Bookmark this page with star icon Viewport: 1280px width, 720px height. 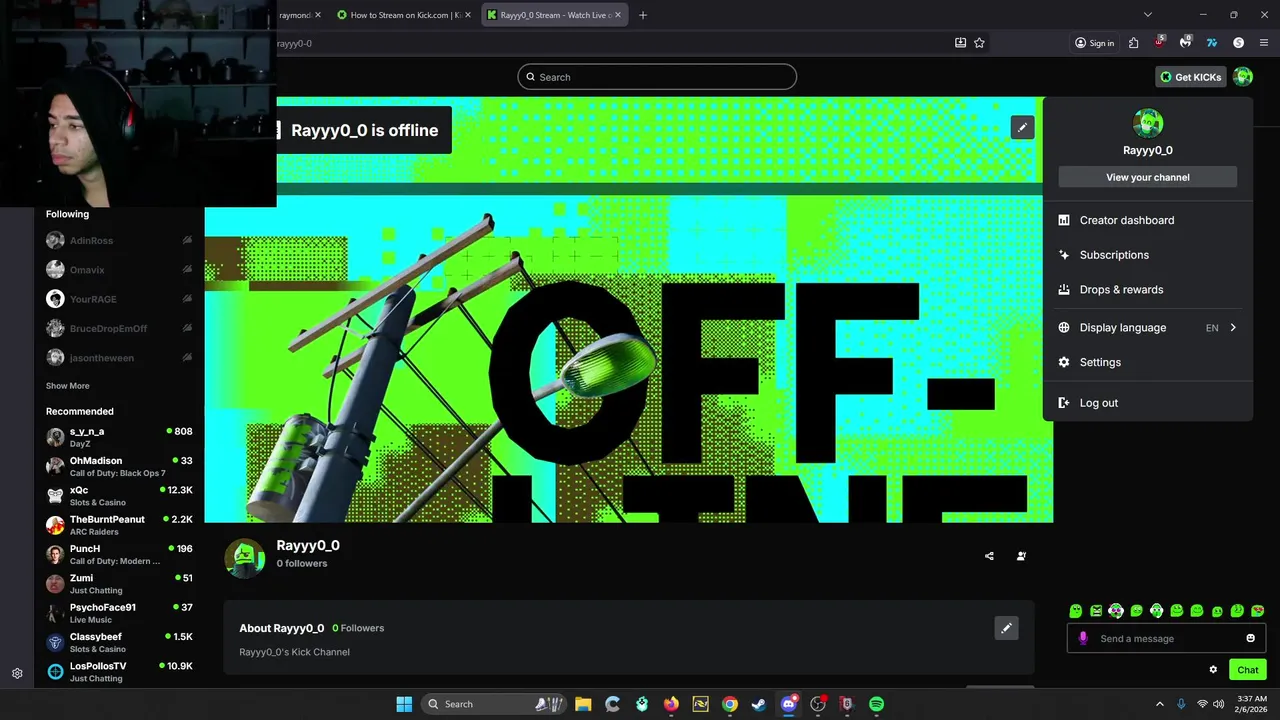tap(979, 43)
